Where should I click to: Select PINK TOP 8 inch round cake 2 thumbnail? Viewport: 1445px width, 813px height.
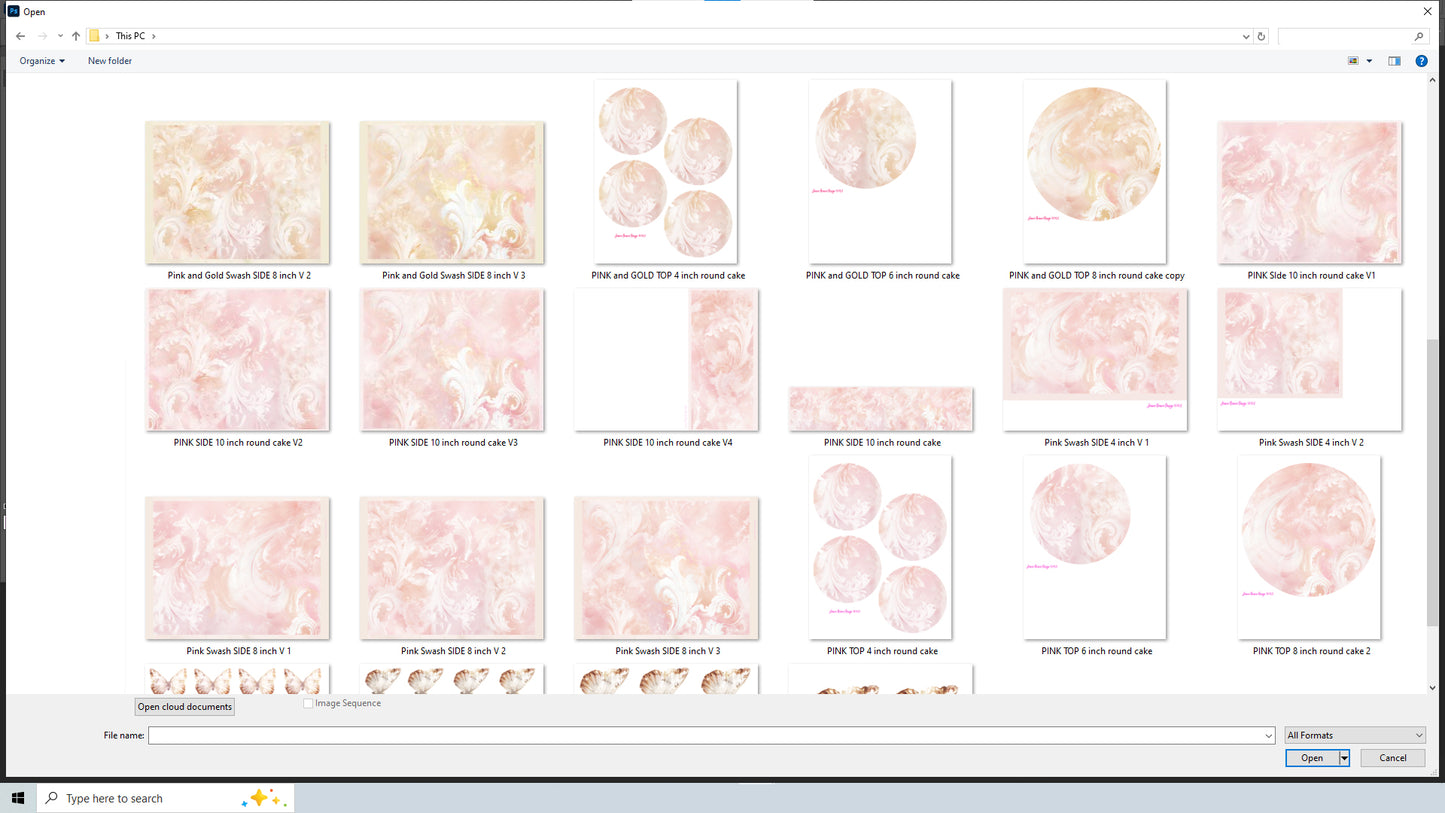coord(1310,547)
